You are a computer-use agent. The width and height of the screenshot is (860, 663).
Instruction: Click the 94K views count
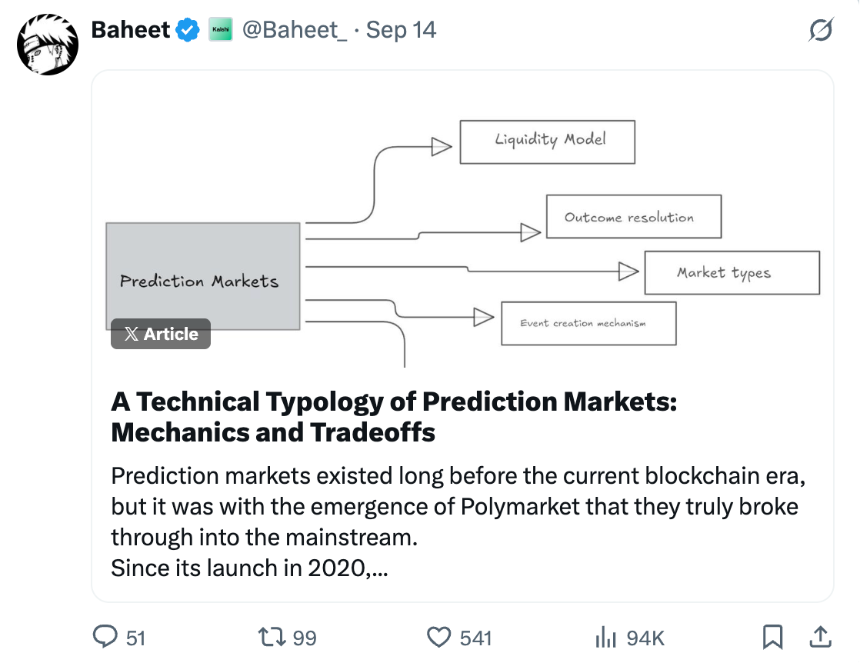click(x=645, y=638)
